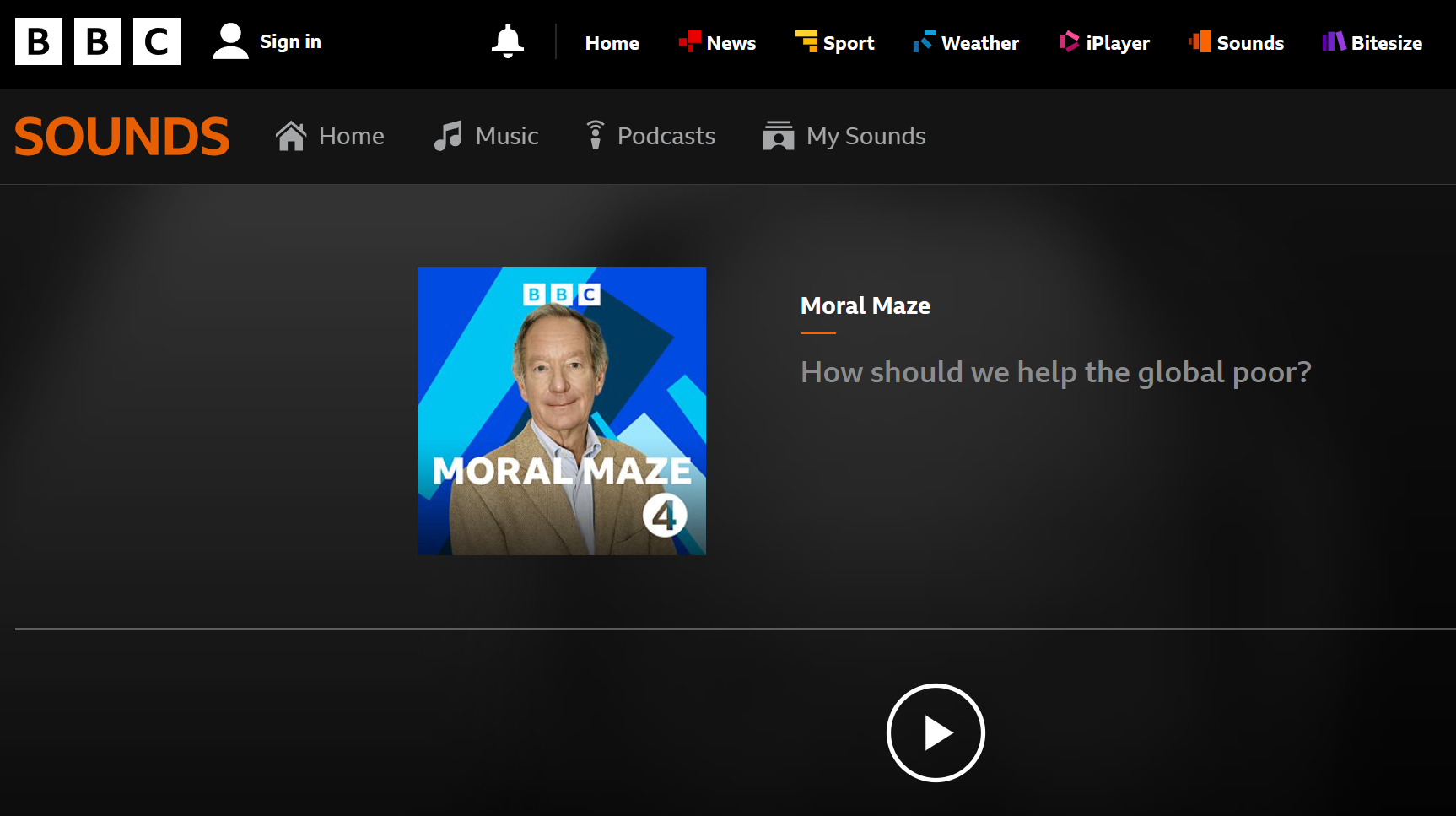This screenshot has width=1456, height=816.
Task: Open the Sign in link
Action: click(290, 42)
